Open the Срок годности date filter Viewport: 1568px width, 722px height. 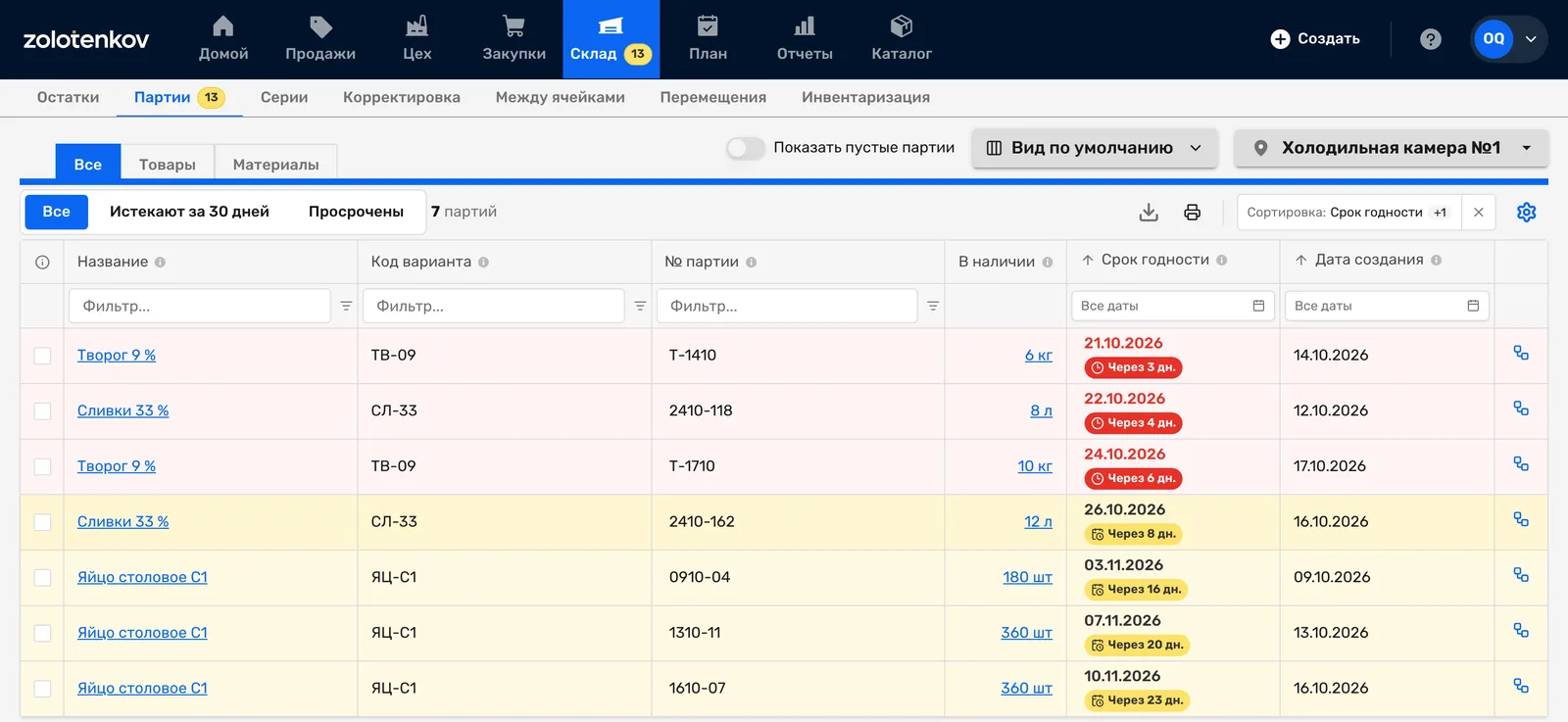tap(1172, 307)
